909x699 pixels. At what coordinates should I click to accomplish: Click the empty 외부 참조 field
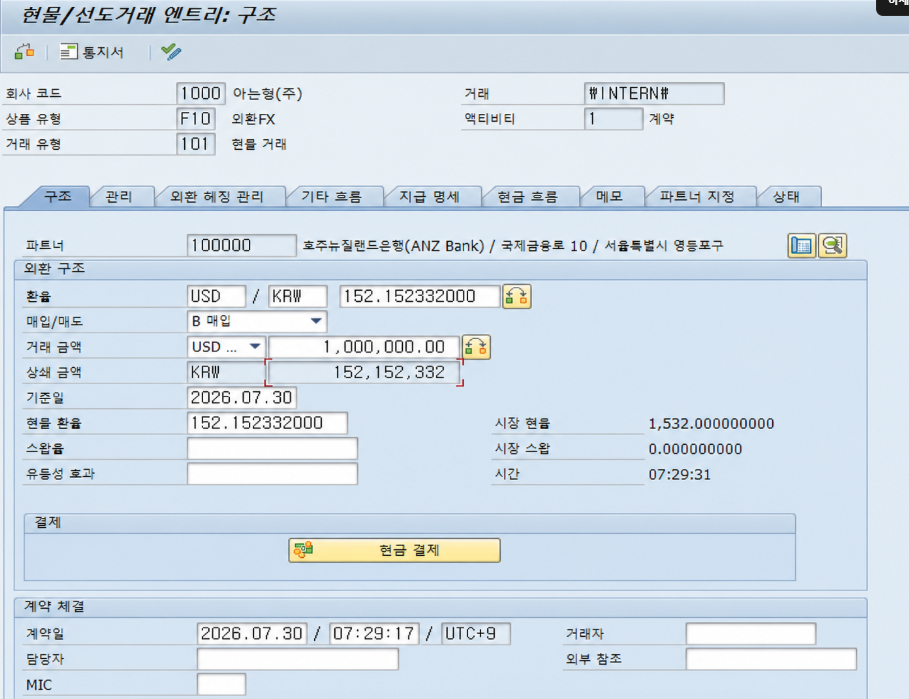(771, 659)
